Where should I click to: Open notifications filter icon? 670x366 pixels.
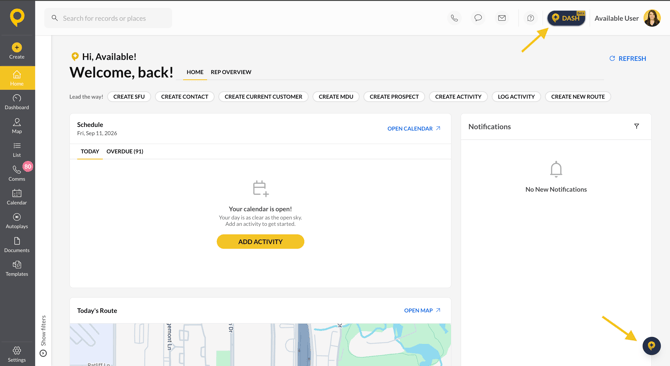[x=637, y=126]
